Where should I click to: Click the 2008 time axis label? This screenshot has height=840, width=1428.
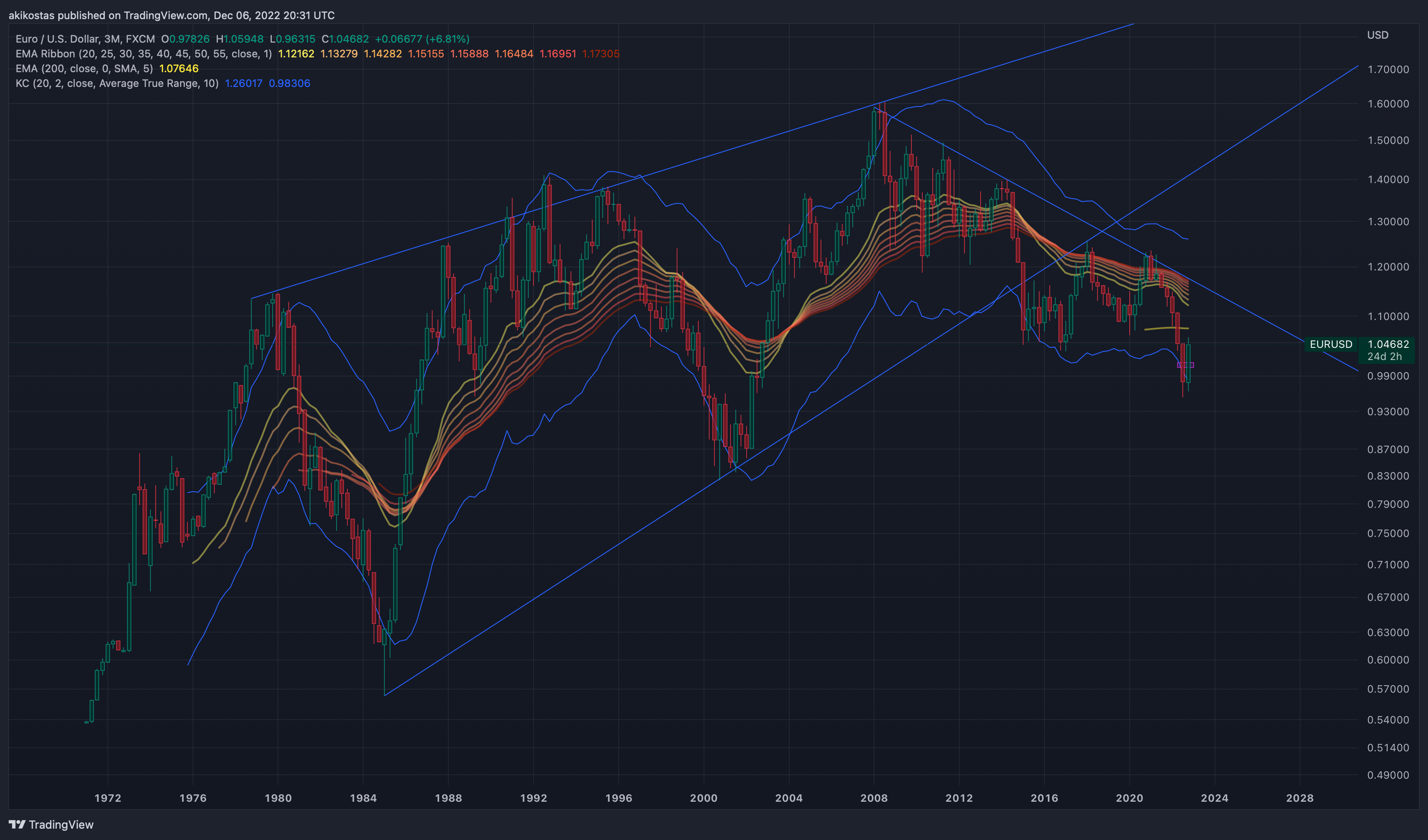coord(874,798)
